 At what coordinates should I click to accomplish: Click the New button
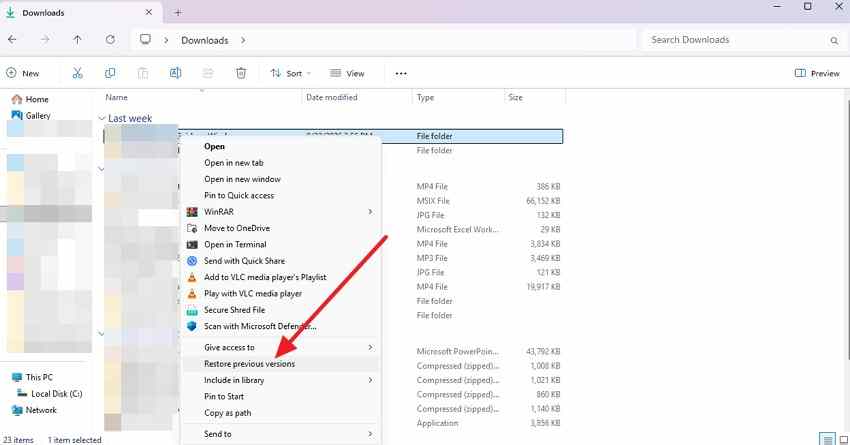(x=23, y=73)
